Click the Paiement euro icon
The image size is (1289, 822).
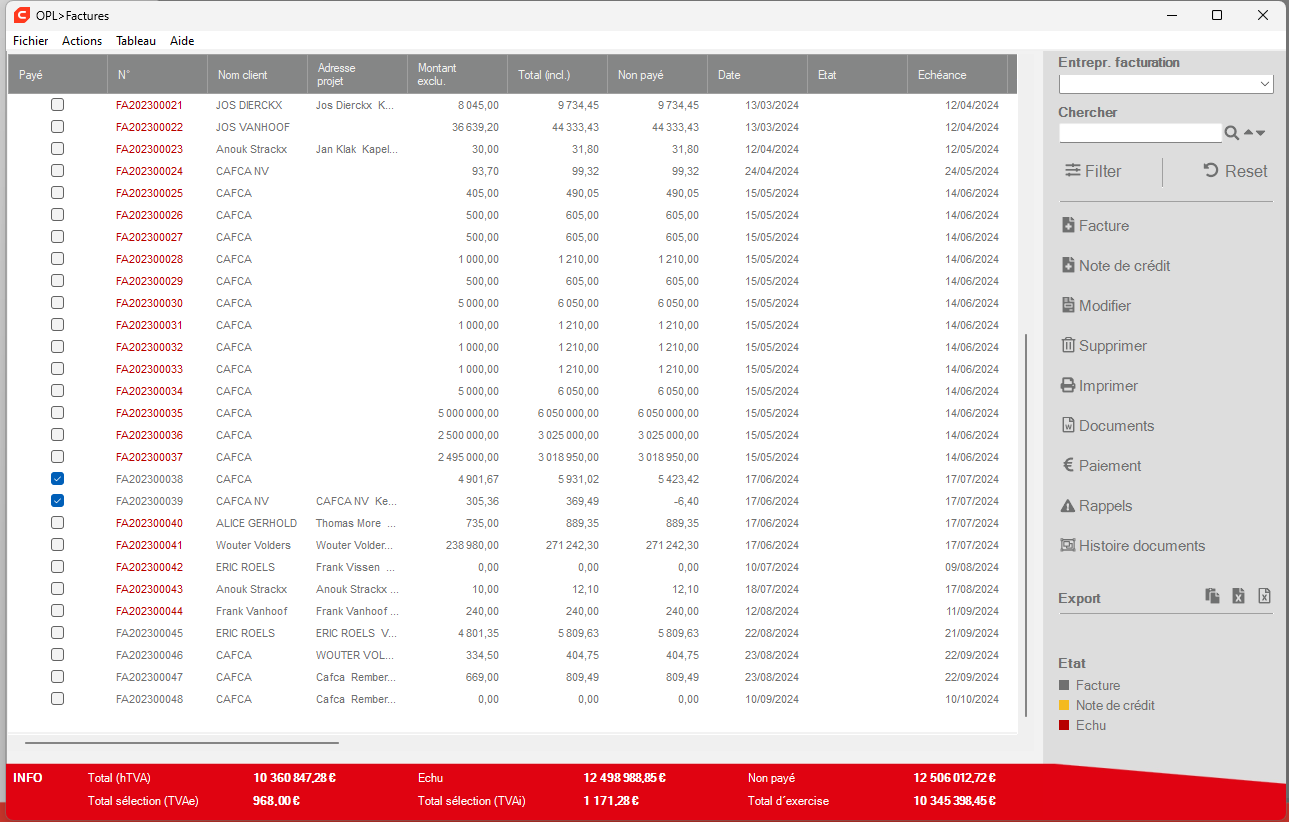tap(1068, 466)
